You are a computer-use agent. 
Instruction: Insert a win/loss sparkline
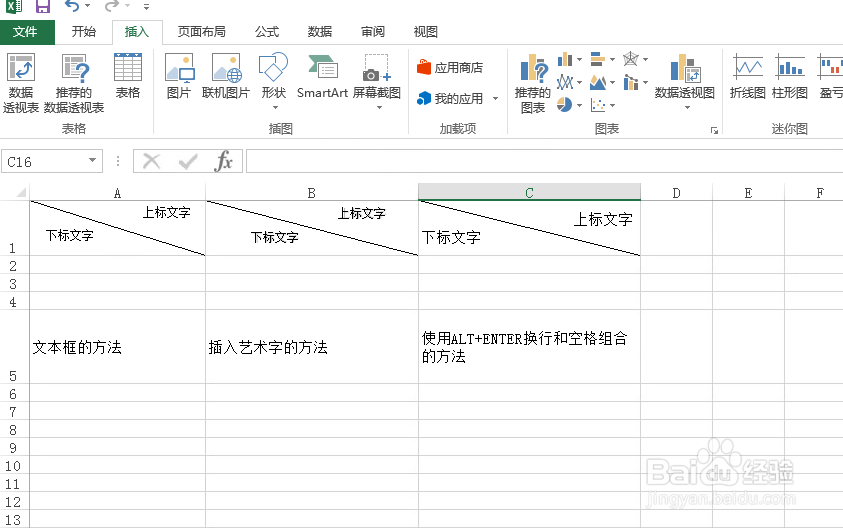[830, 76]
